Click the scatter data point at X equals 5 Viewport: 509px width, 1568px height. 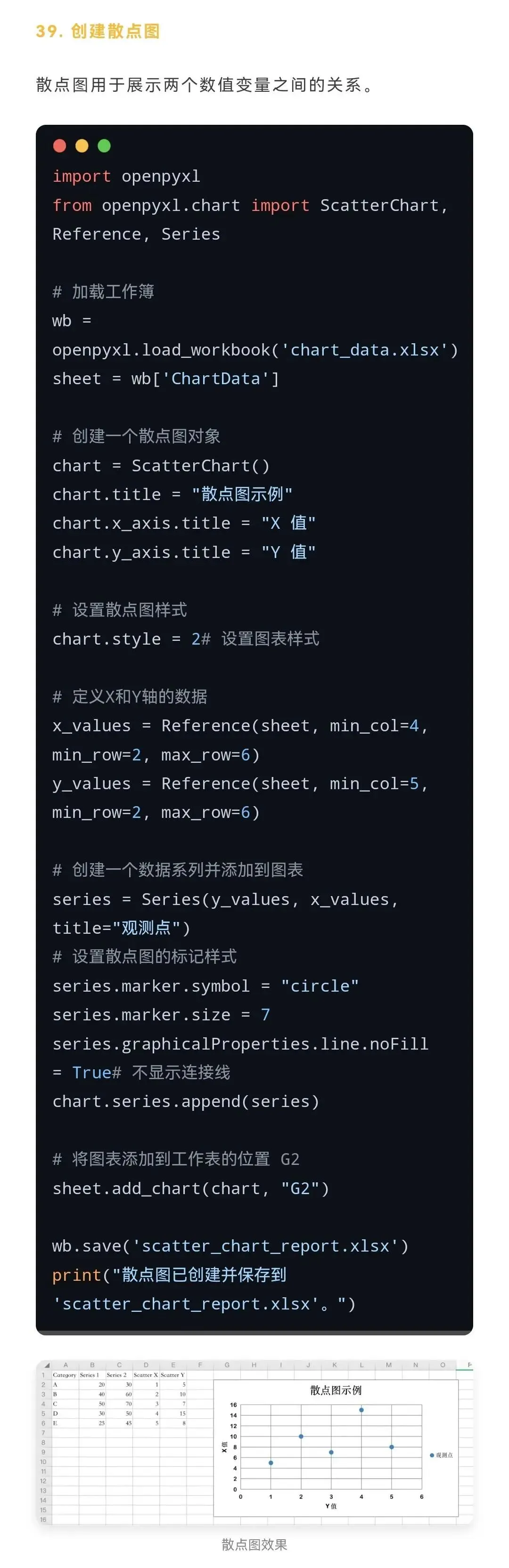[391, 1447]
